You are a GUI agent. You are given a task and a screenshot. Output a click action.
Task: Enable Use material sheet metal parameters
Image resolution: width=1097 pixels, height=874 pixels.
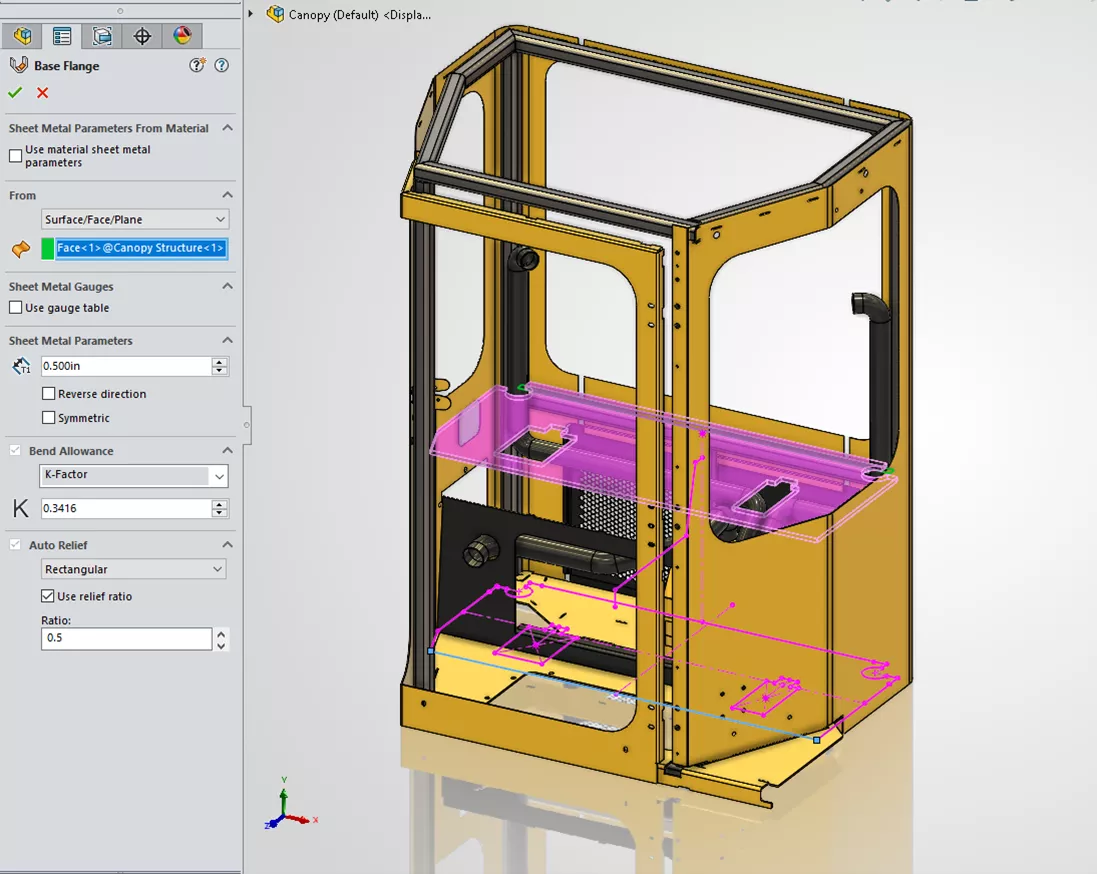click(x=15, y=156)
